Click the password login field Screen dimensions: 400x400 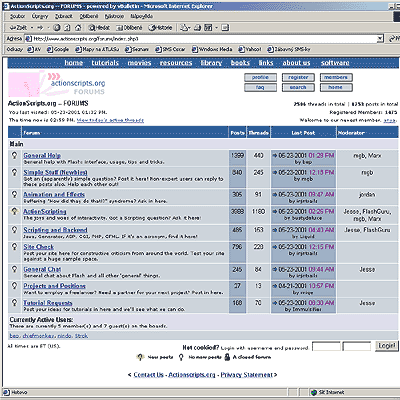coord(357,346)
